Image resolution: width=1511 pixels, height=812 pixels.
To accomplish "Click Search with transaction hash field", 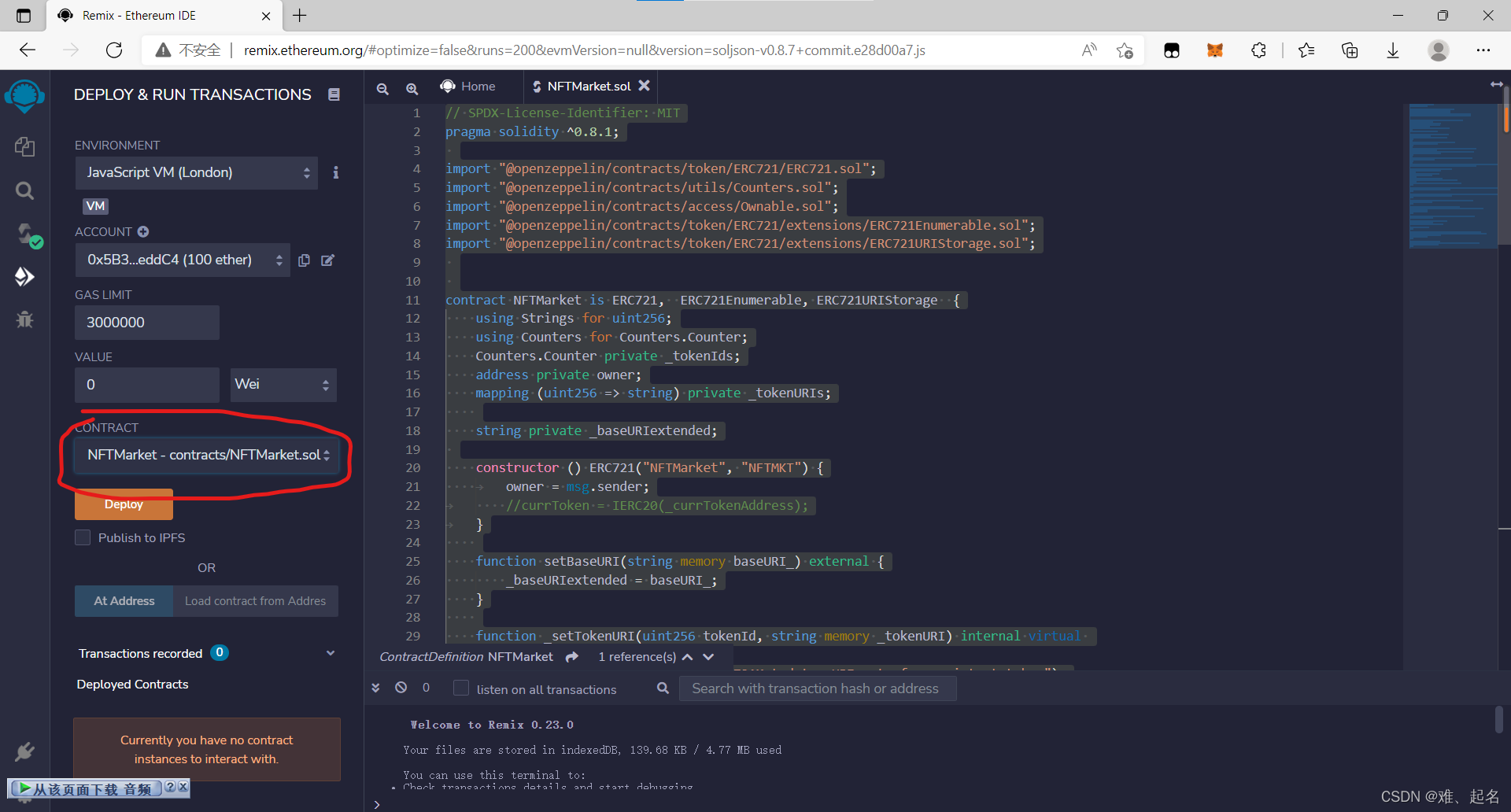I will coord(818,688).
